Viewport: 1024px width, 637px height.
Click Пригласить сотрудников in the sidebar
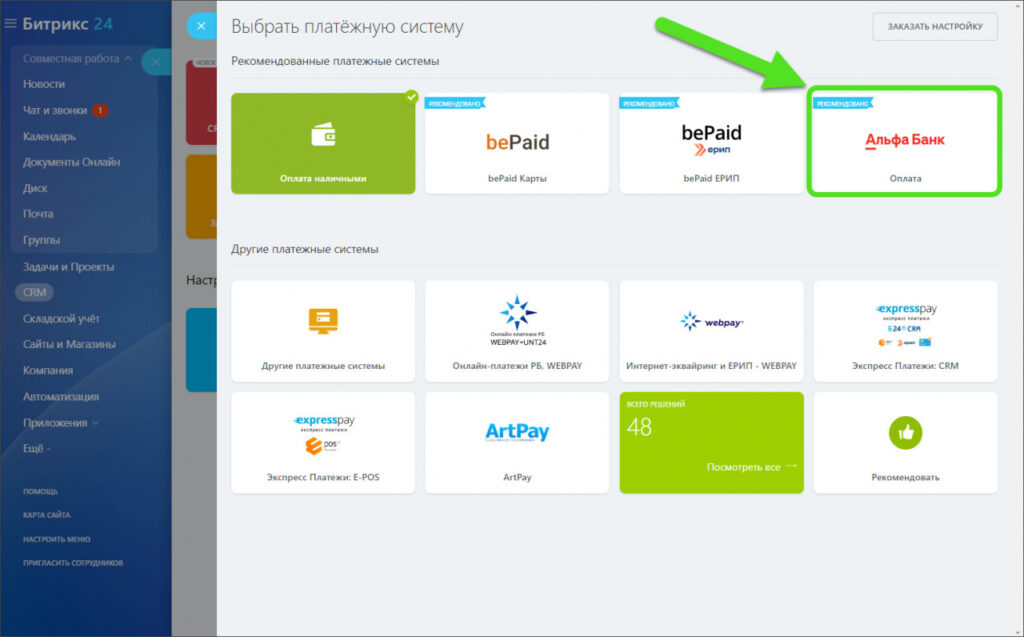[x=73, y=563]
